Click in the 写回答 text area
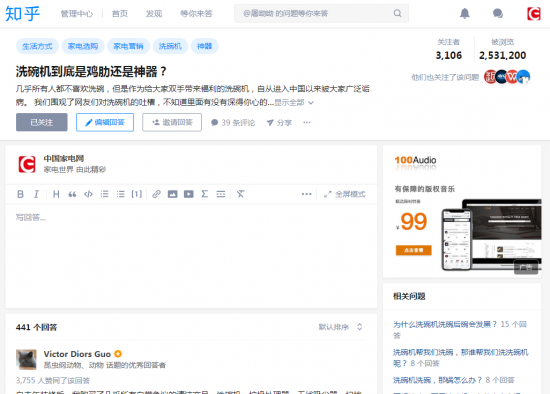This screenshot has height=394, width=550. pyautogui.click(x=191, y=256)
